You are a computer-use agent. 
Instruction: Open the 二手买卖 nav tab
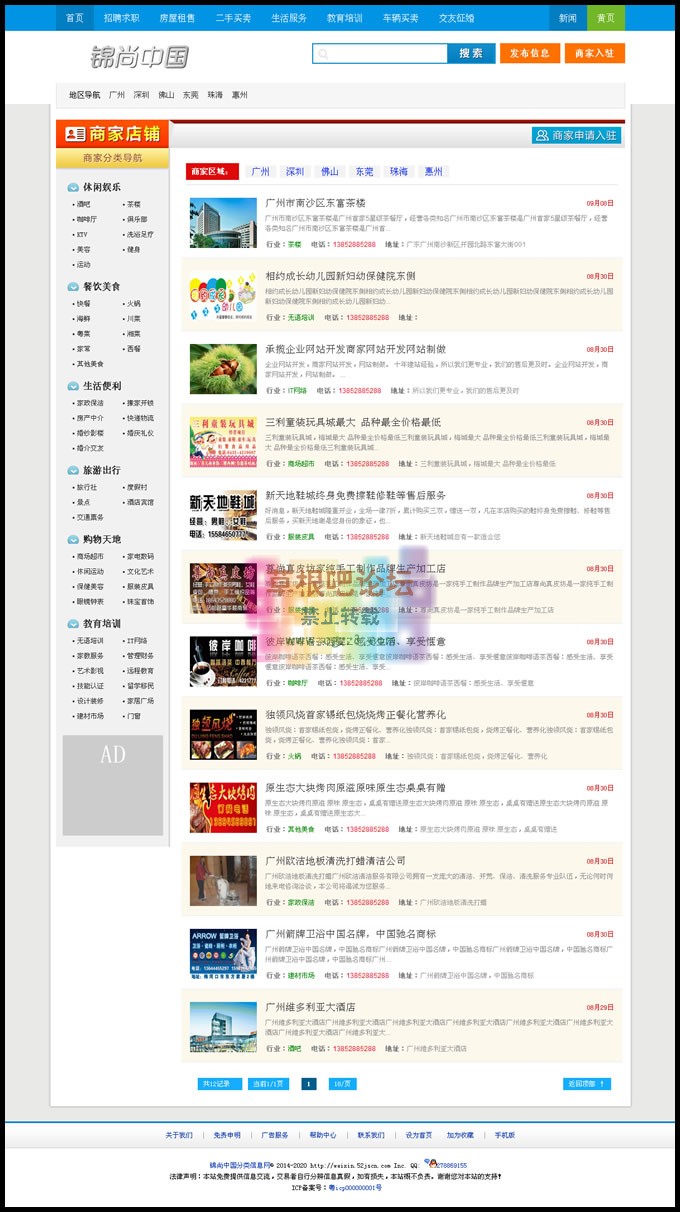click(233, 18)
